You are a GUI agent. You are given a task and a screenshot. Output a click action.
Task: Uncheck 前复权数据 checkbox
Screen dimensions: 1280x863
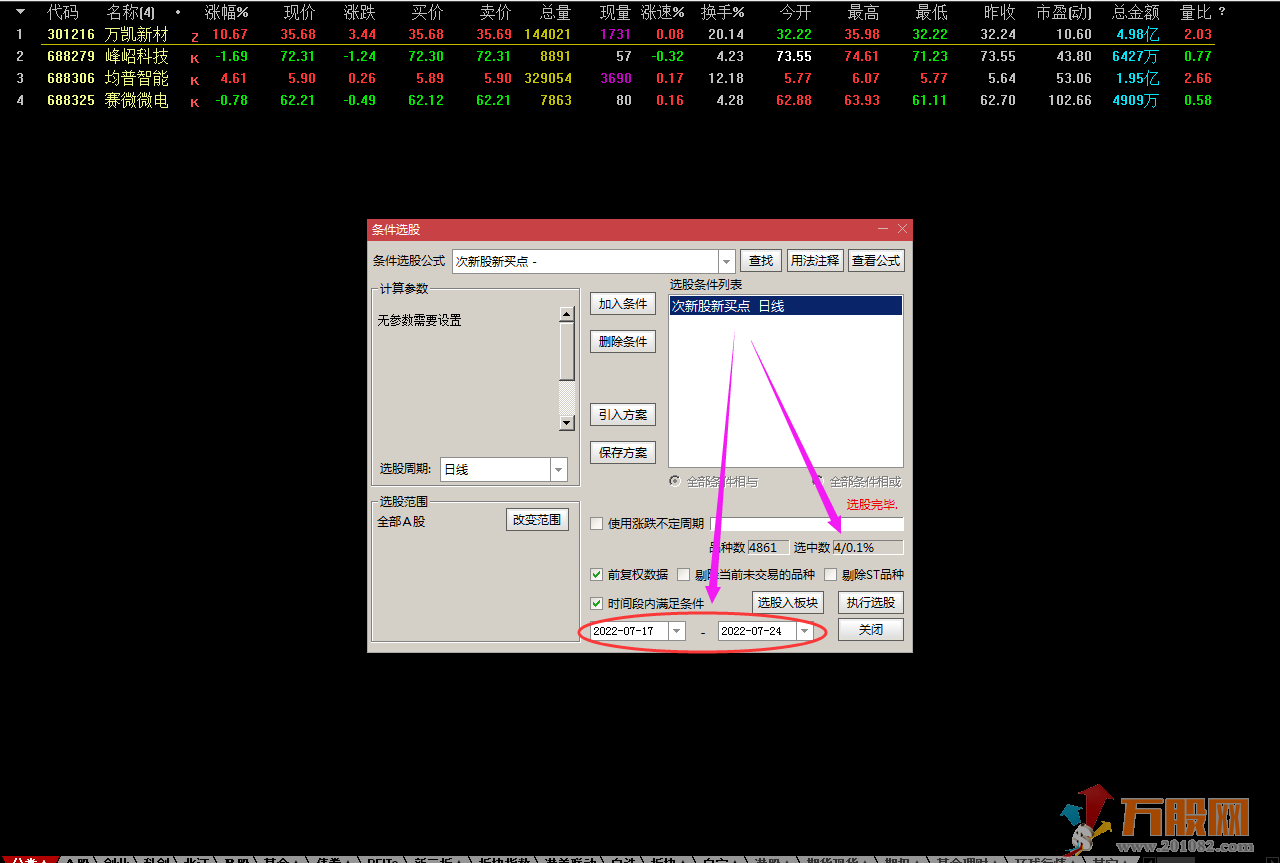[597, 575]
